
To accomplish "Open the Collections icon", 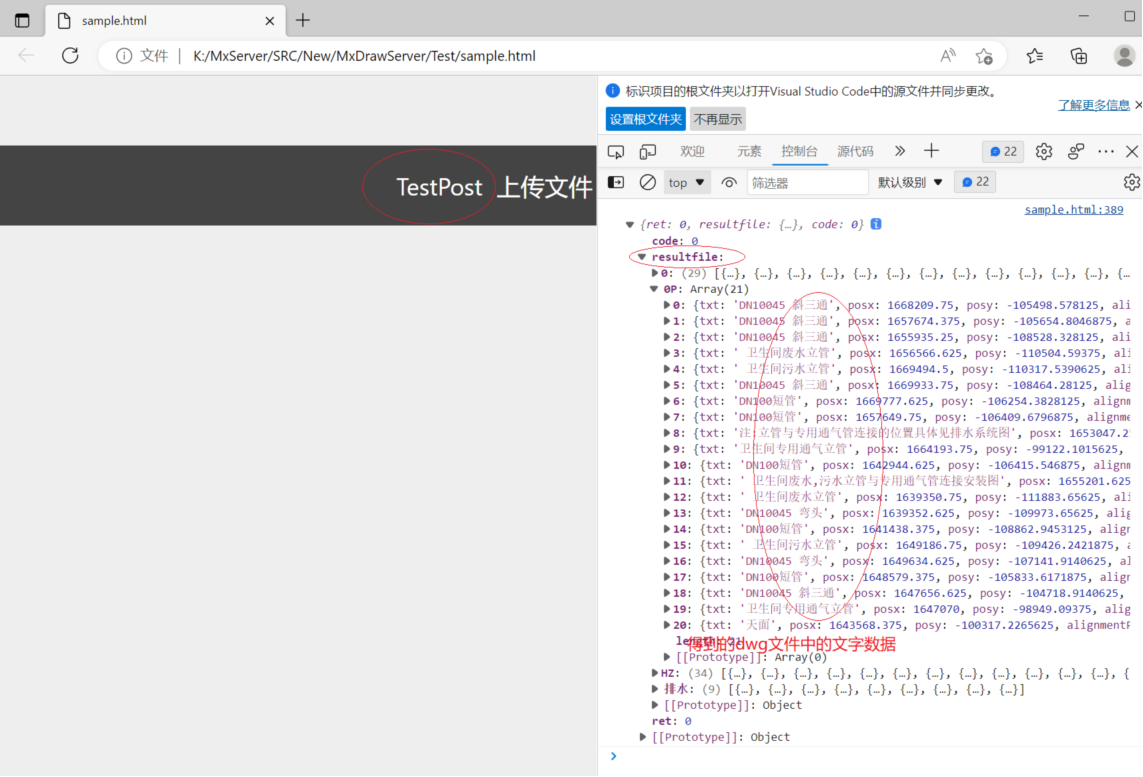I will click(1079, 56).
